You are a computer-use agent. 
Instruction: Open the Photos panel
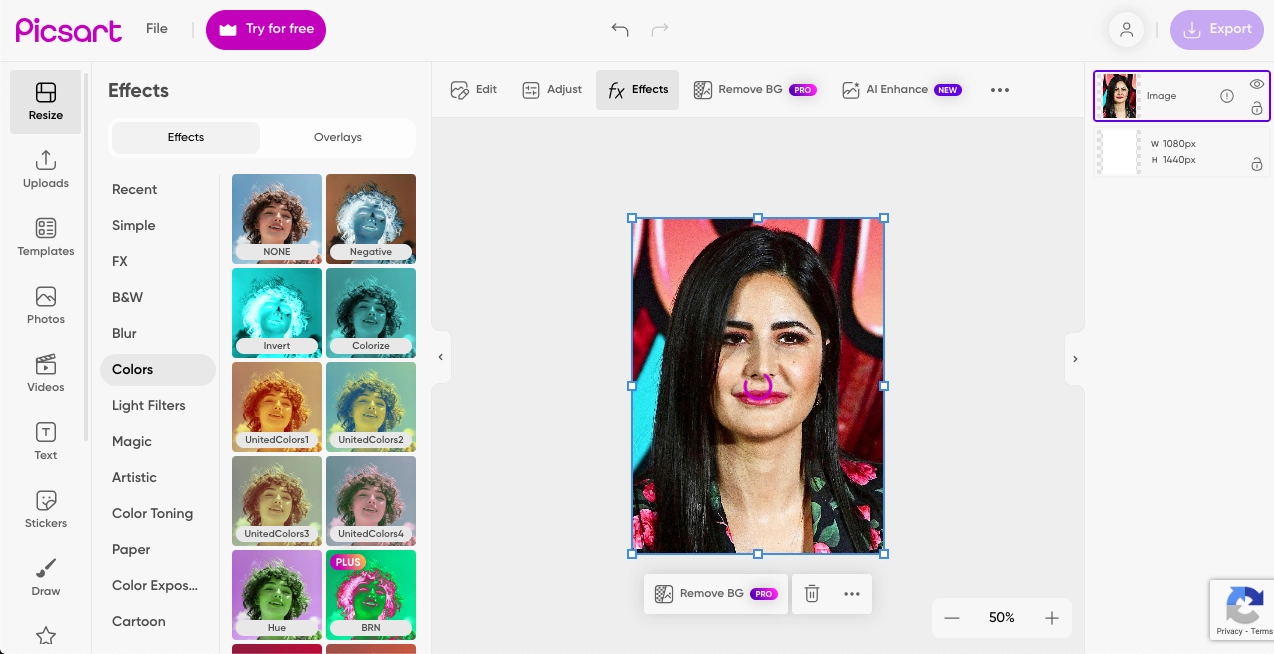click(46, 306)
